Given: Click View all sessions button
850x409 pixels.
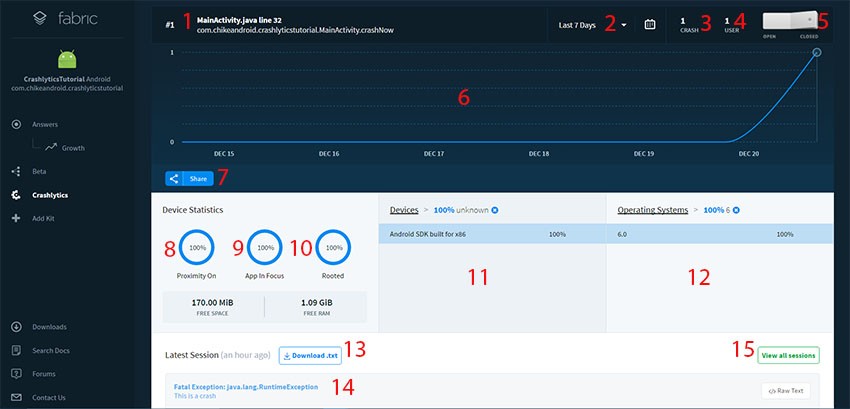Looking at the screenshot, I should [x=788, y=356].
